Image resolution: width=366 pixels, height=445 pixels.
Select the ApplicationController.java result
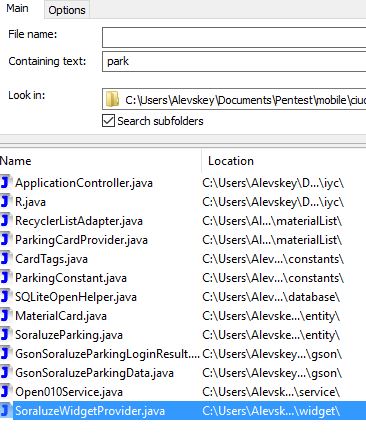click(x=84, y=183)
